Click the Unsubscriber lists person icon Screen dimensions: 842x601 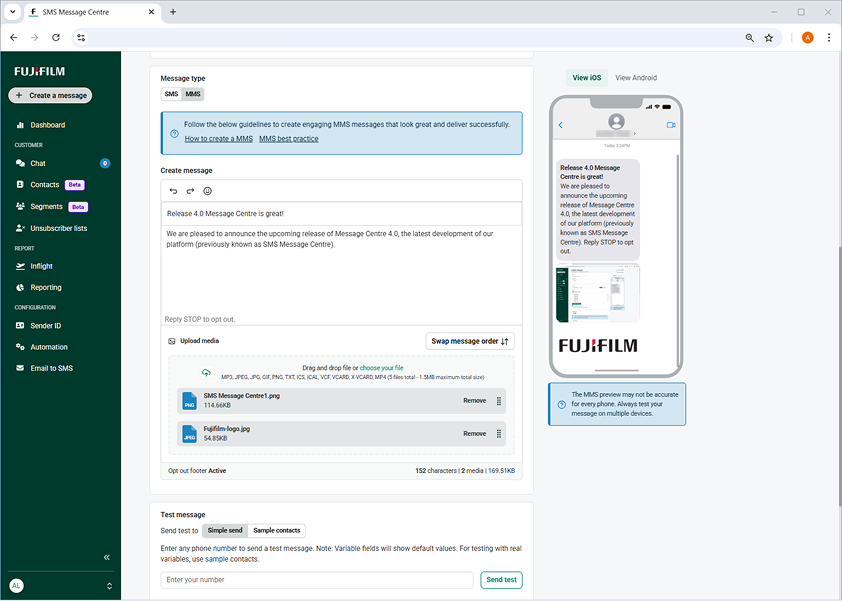click(x=20, y=228)
